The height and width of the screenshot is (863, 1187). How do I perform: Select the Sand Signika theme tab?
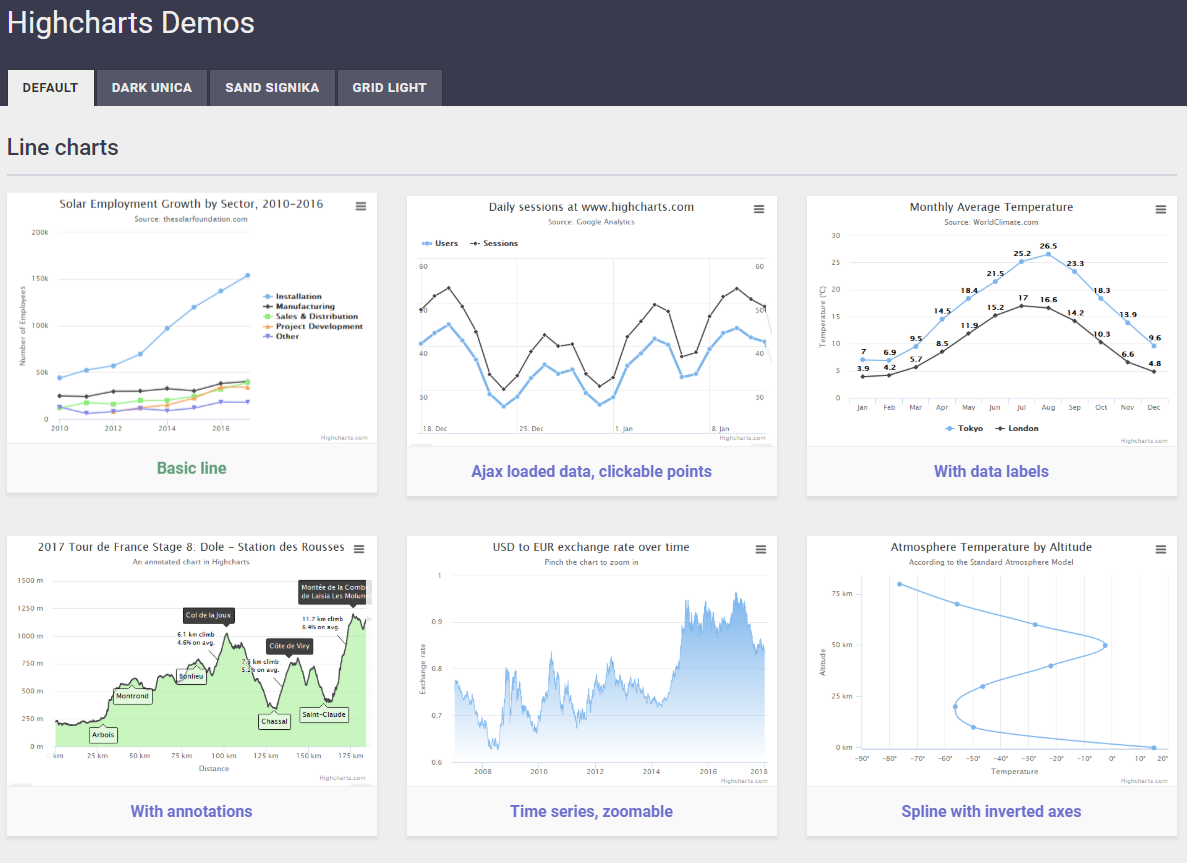click(272, 88)
